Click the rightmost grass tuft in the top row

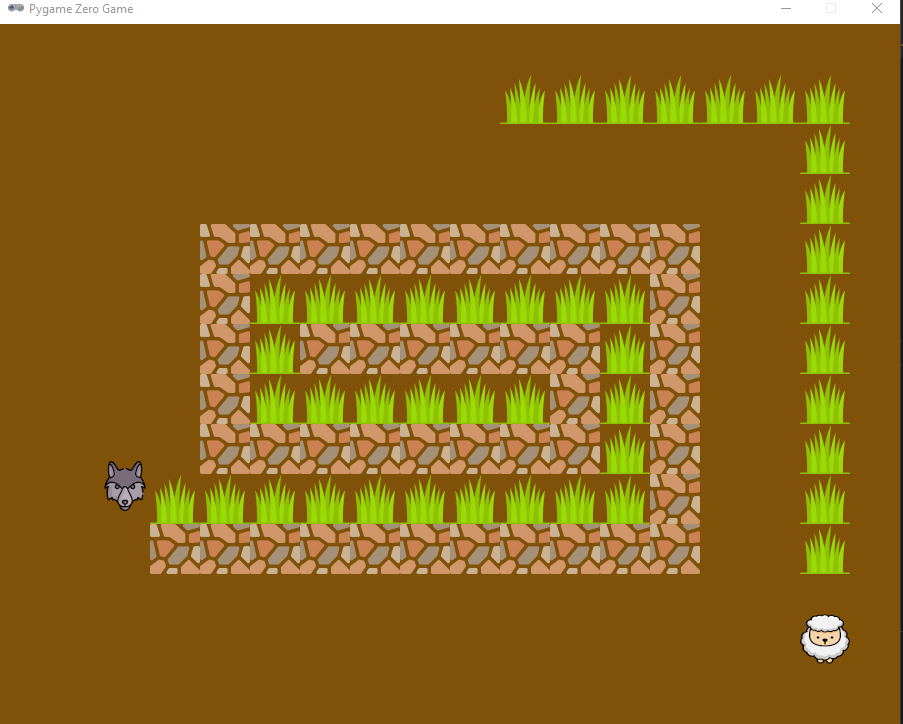pos(824,100)
